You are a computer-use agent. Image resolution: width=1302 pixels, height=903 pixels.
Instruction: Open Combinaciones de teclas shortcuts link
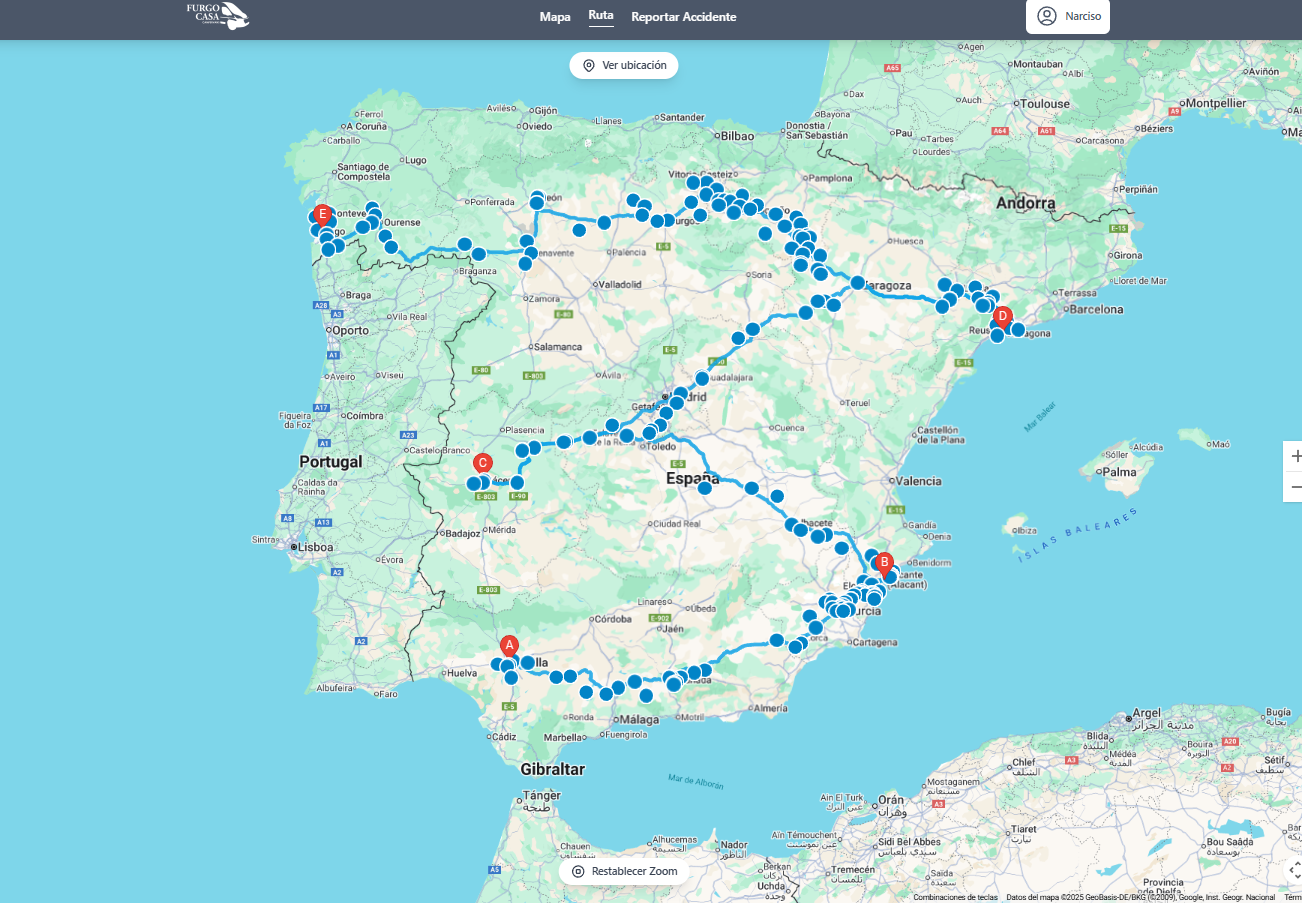pos(955,897)
